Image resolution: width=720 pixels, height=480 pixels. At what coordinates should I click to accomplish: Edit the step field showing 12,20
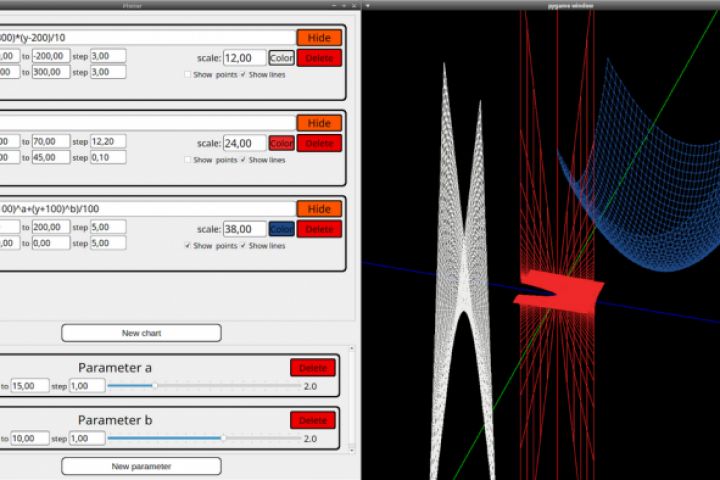click(108, 141)
